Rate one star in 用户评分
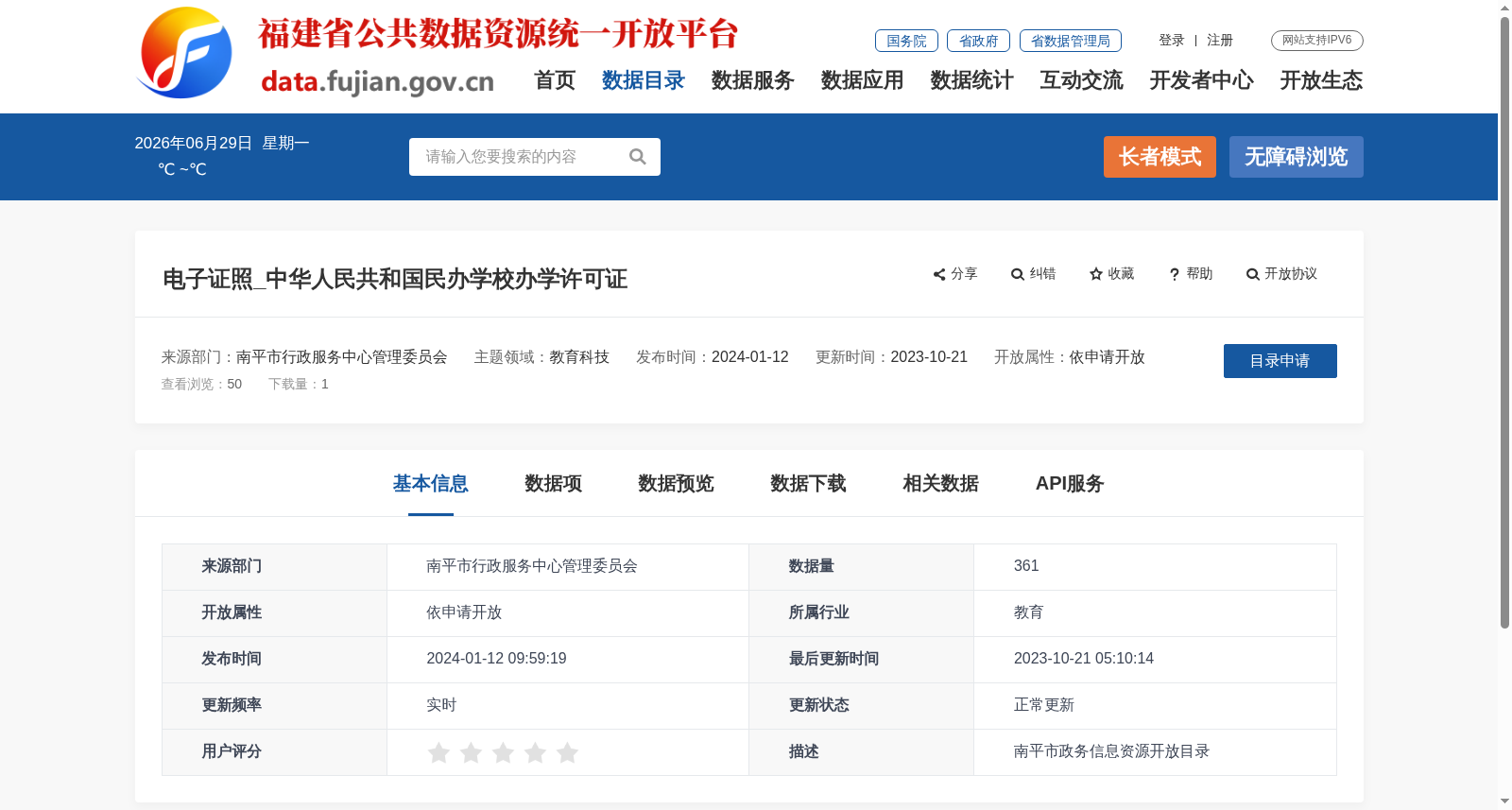 (x=438, y=752)
